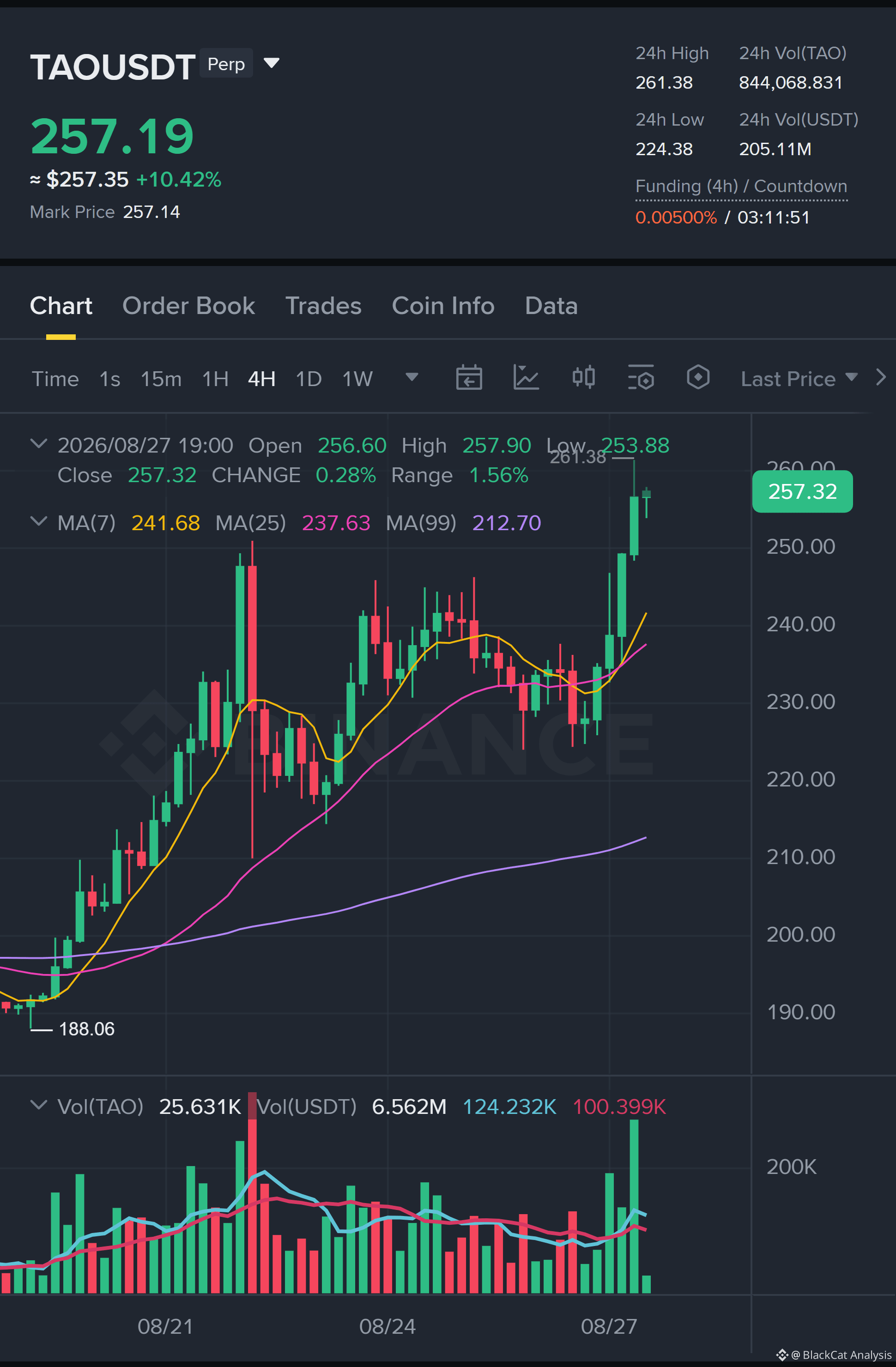Open the indicators settings icon
This screenshot has width=896, height=1367.
(641, 377)
